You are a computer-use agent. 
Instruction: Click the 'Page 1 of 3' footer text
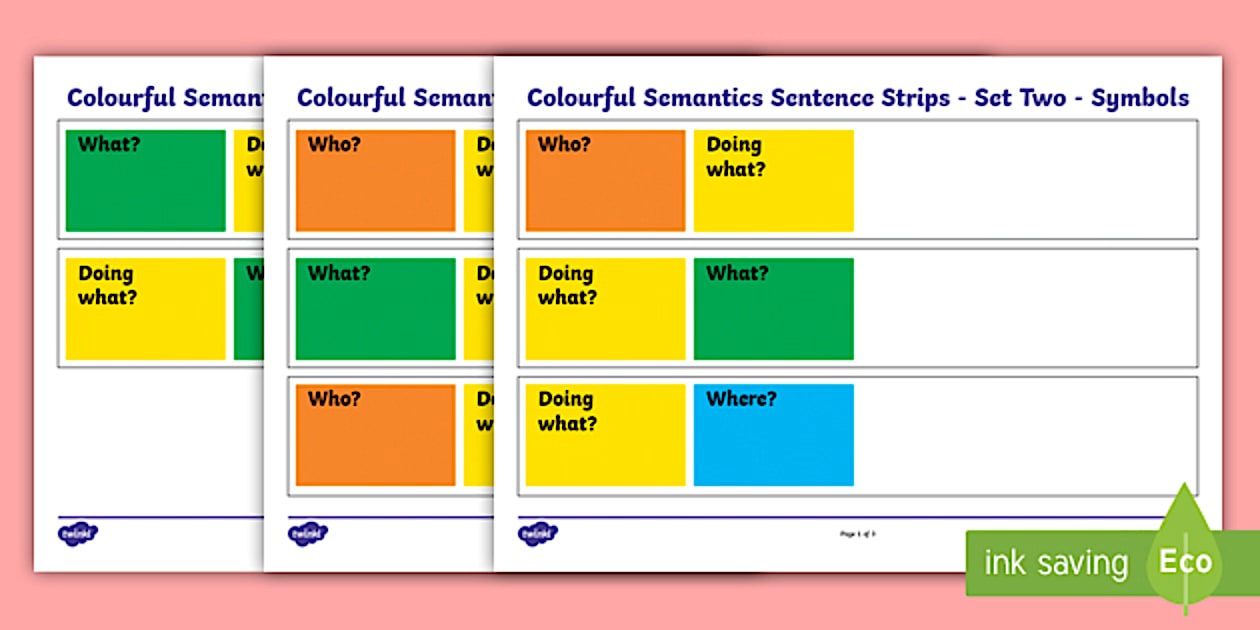click(x=857, y=534)
